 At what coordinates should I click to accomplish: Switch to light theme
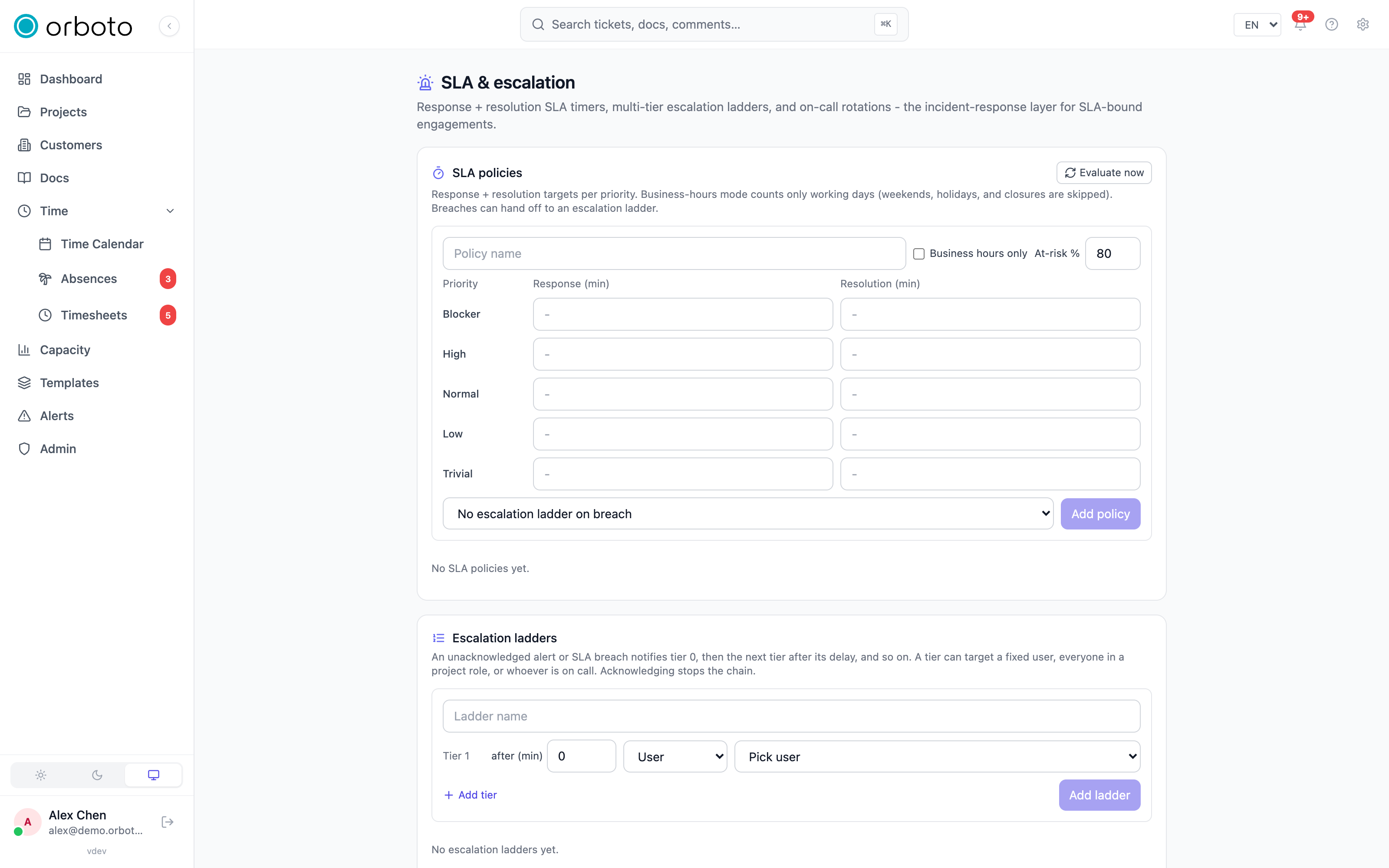(x=40, y=775)
